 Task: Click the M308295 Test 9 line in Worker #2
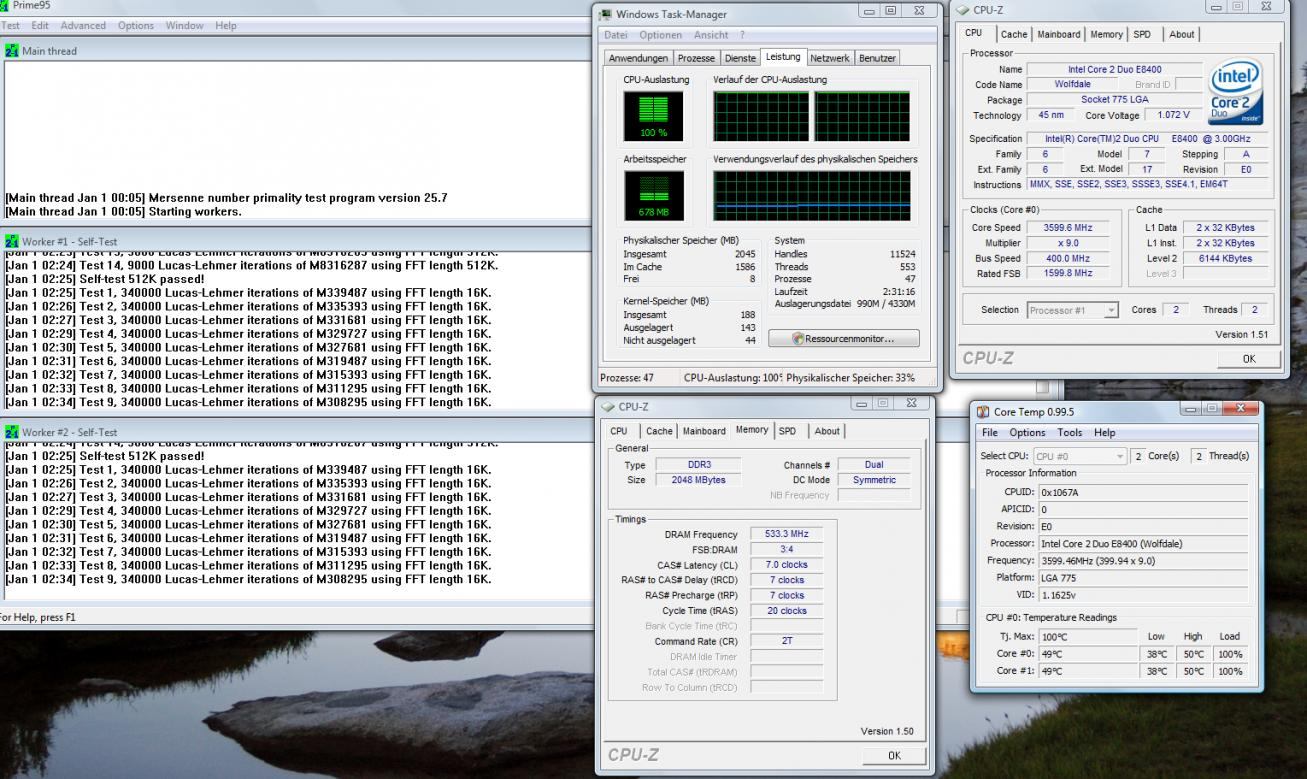coord(248,579)
